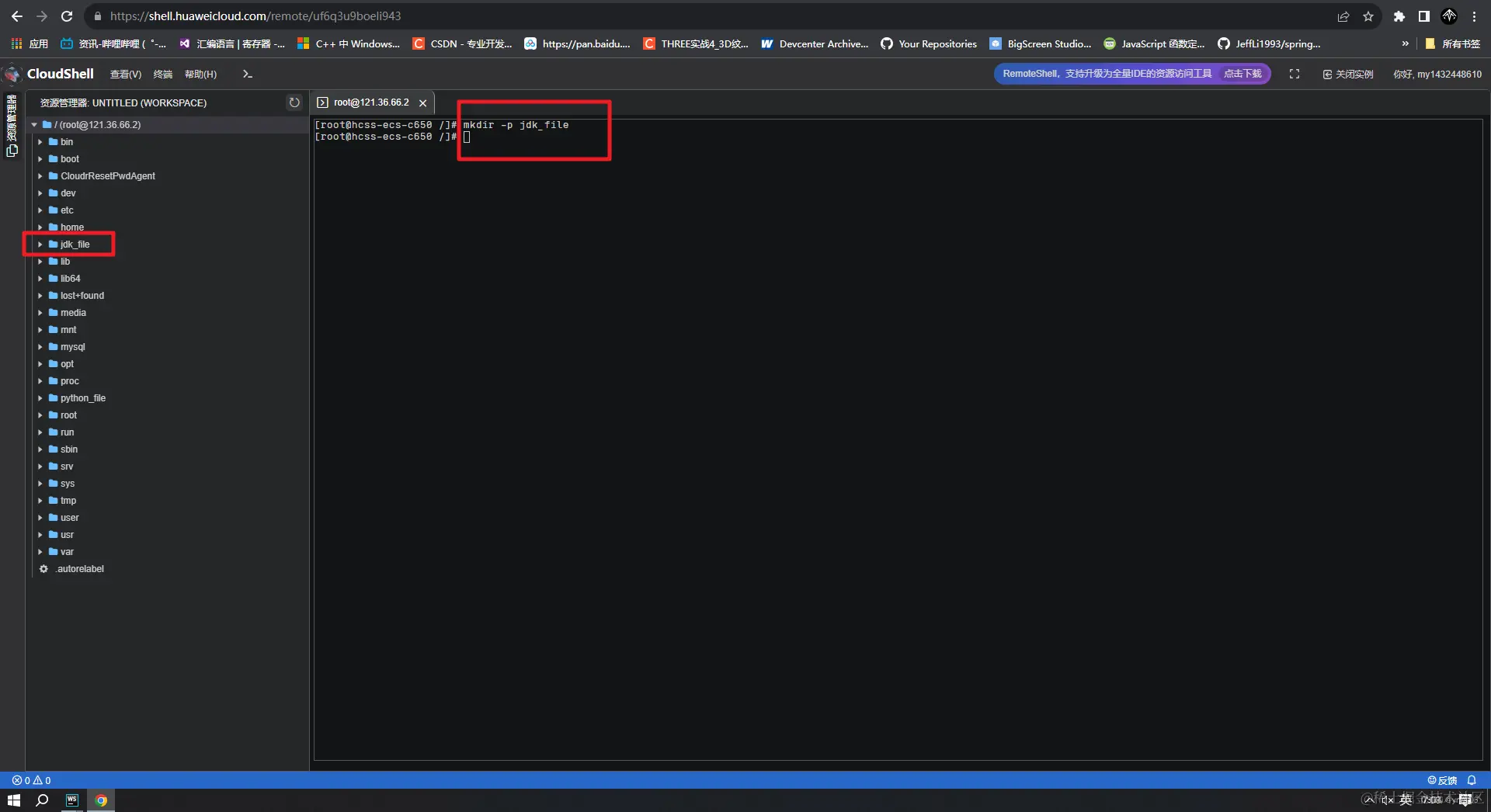Expand the boot folder
The width and height of the screenshot is (1491, 812).
40,159
